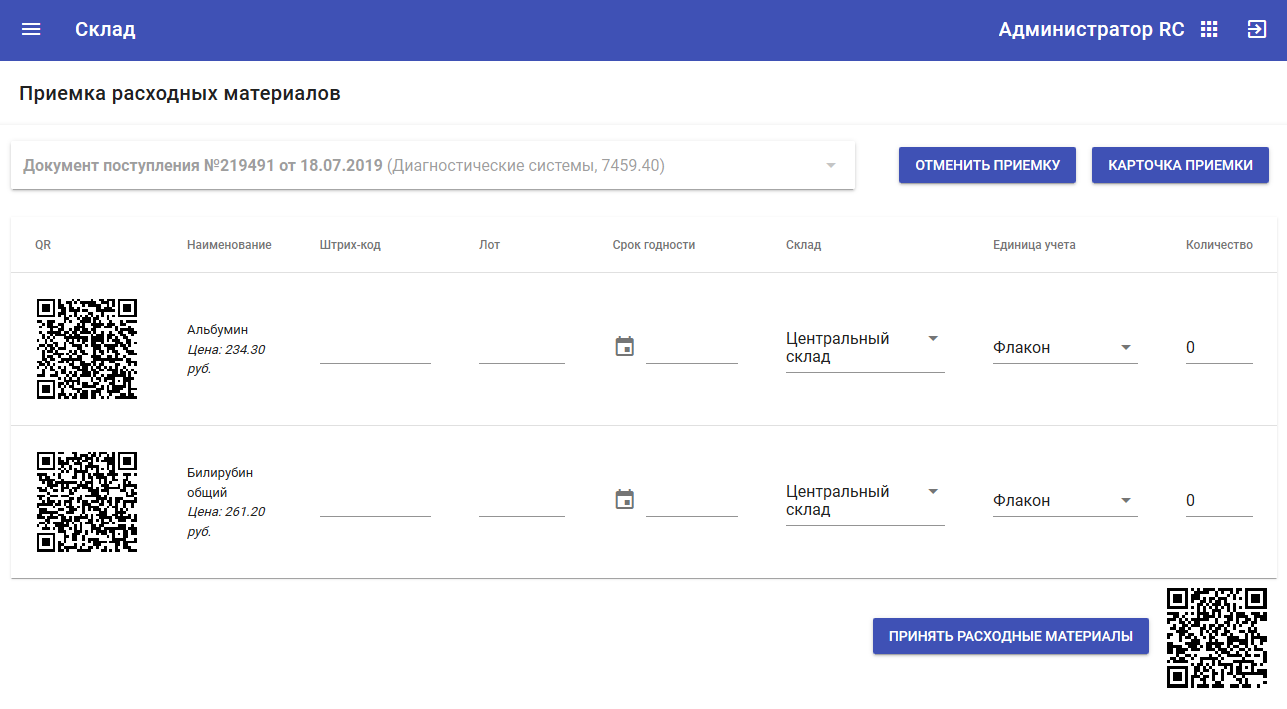This screenshot has height=709, width=1287.
Task: Click the Штрих-код field for Альбумин
Action: 375,349
